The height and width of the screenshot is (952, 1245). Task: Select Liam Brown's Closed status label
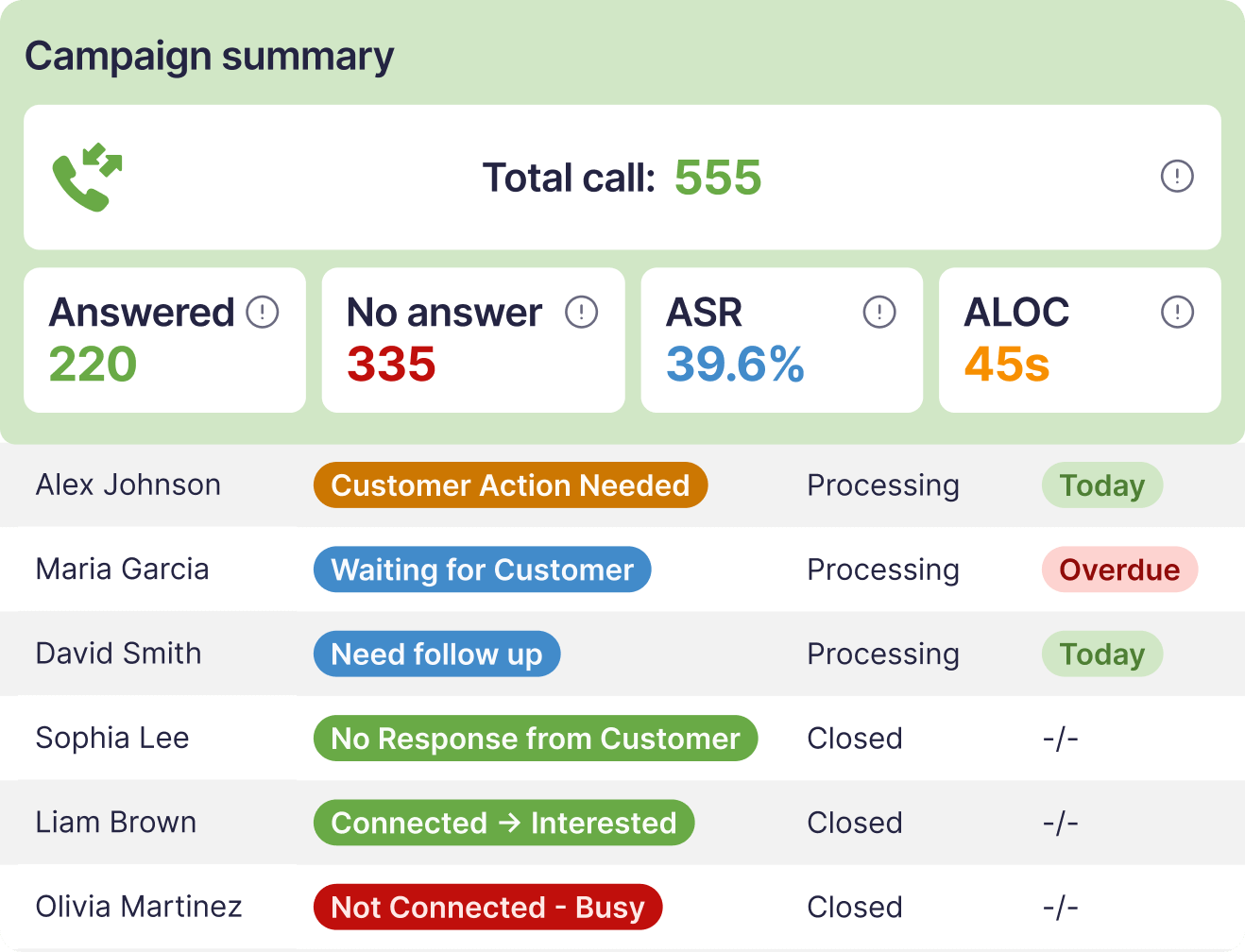pyautogui.click(x=854, y=822)
